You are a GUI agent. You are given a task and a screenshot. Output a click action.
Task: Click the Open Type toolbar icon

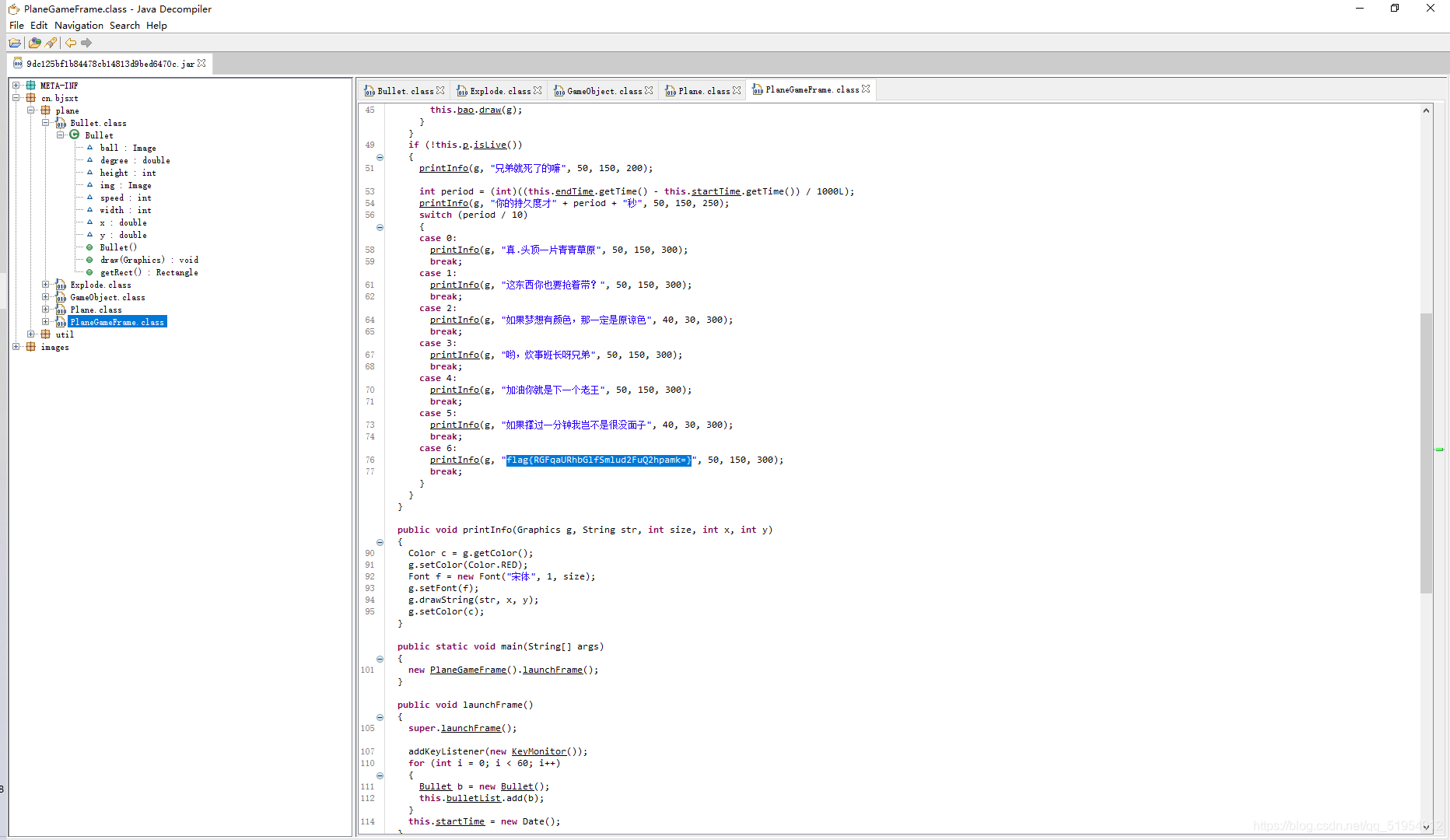pos(34,43)
